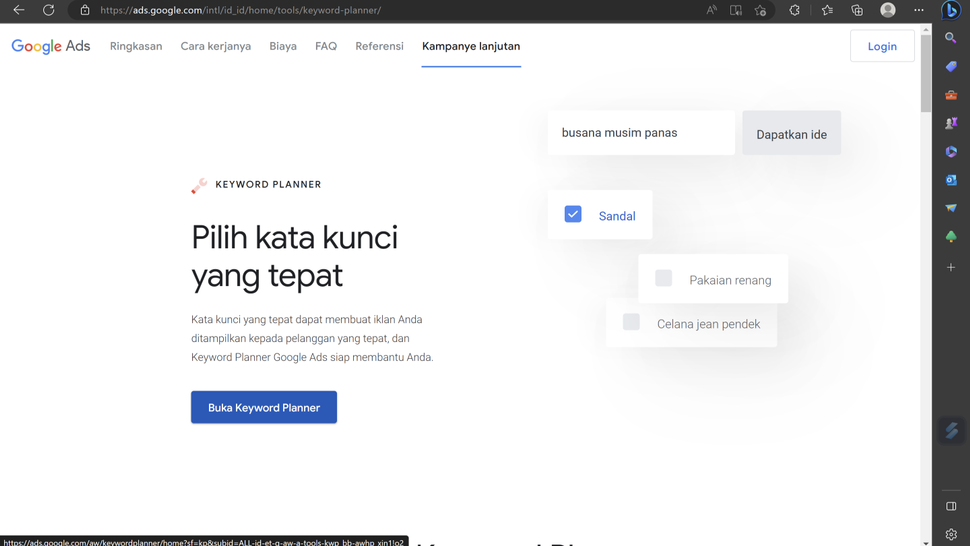Uncheck the Sandal checkbox

tap(573, 214)
